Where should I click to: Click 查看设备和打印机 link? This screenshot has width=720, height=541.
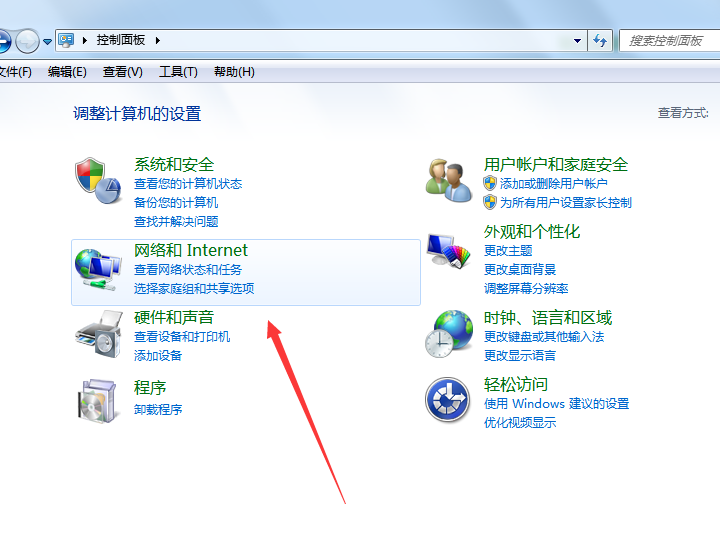pyautogui.click(x=182, y=337)
